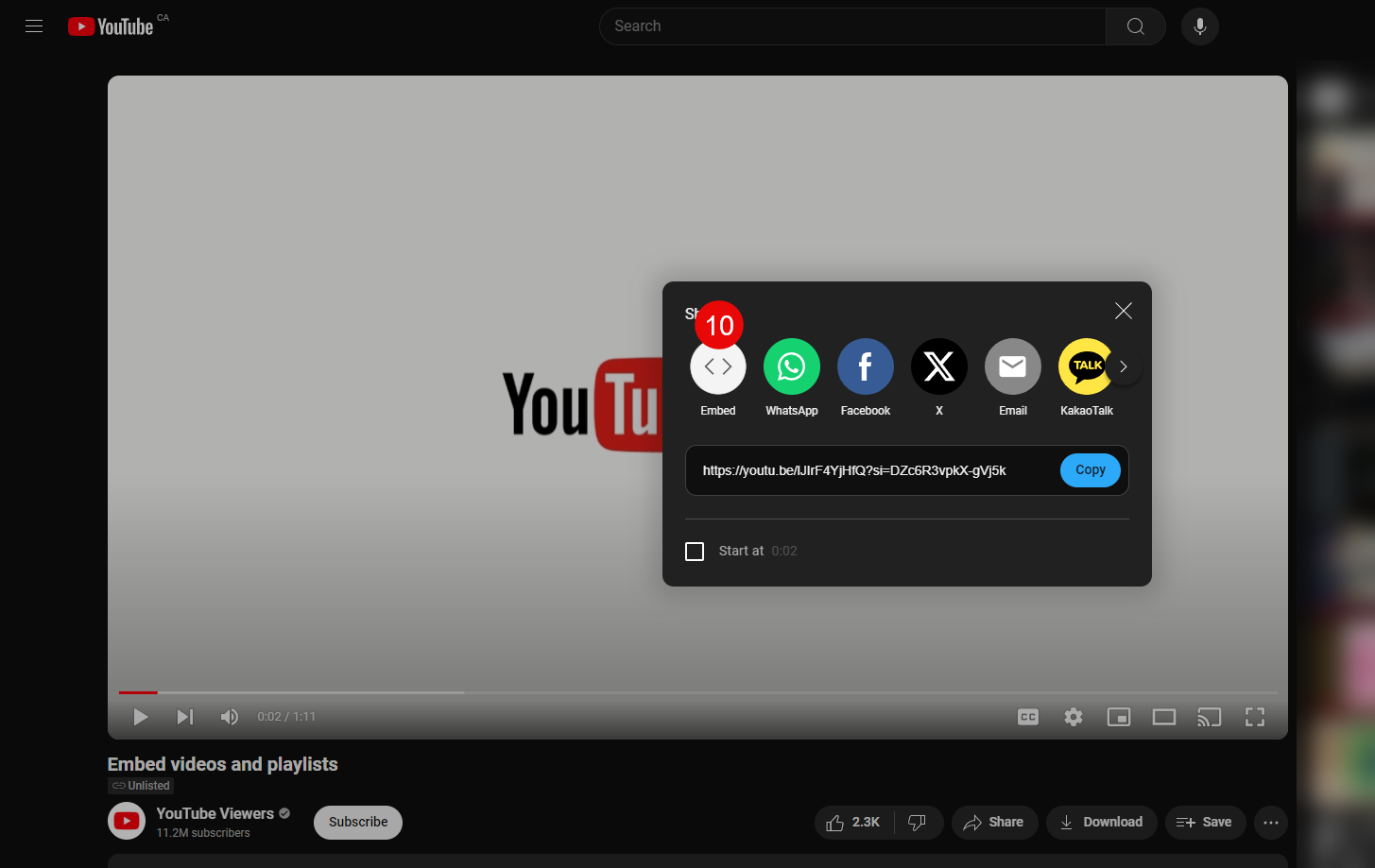Toggle theater mode
Image resolution: width=1375 pixels, height=868 pixels.
tap(1164, 717)
